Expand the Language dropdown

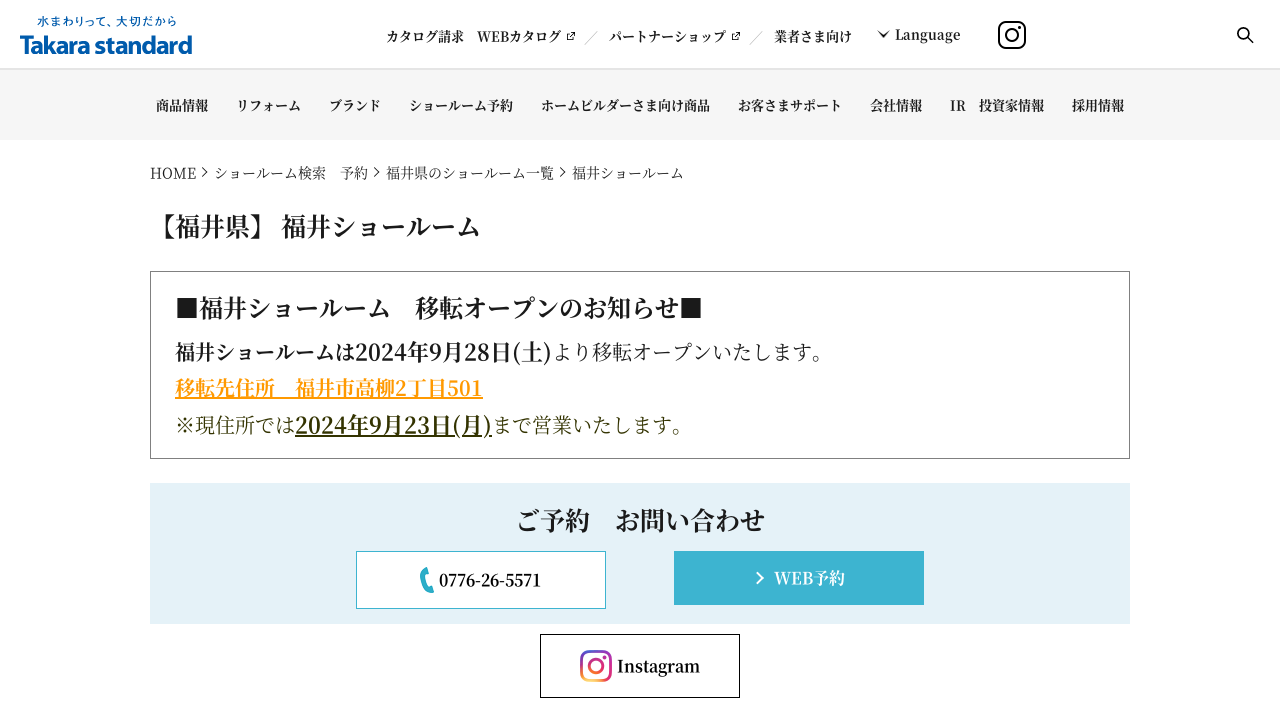click(x=919, y=35)
